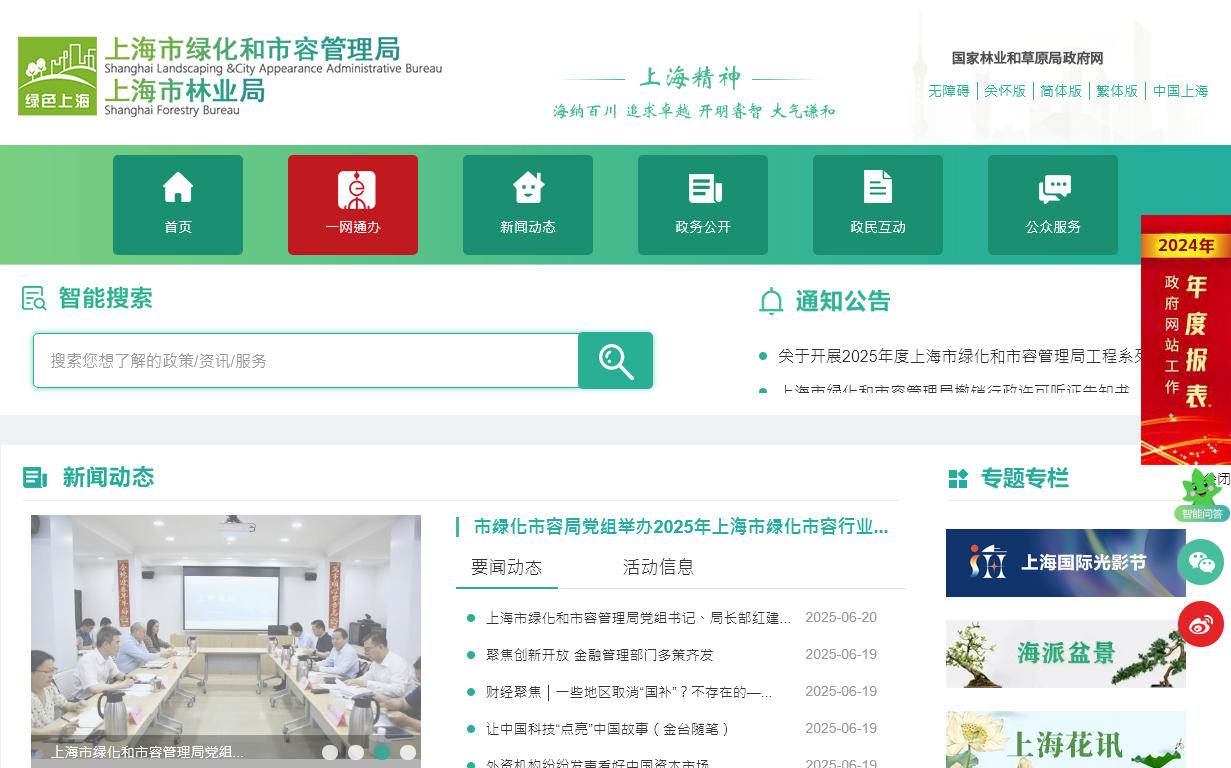Open news 财经聚焦｜一些地区取消“国补”
Image resolution: width=1231 pixels, height=768 pixels.
point(629,692)
